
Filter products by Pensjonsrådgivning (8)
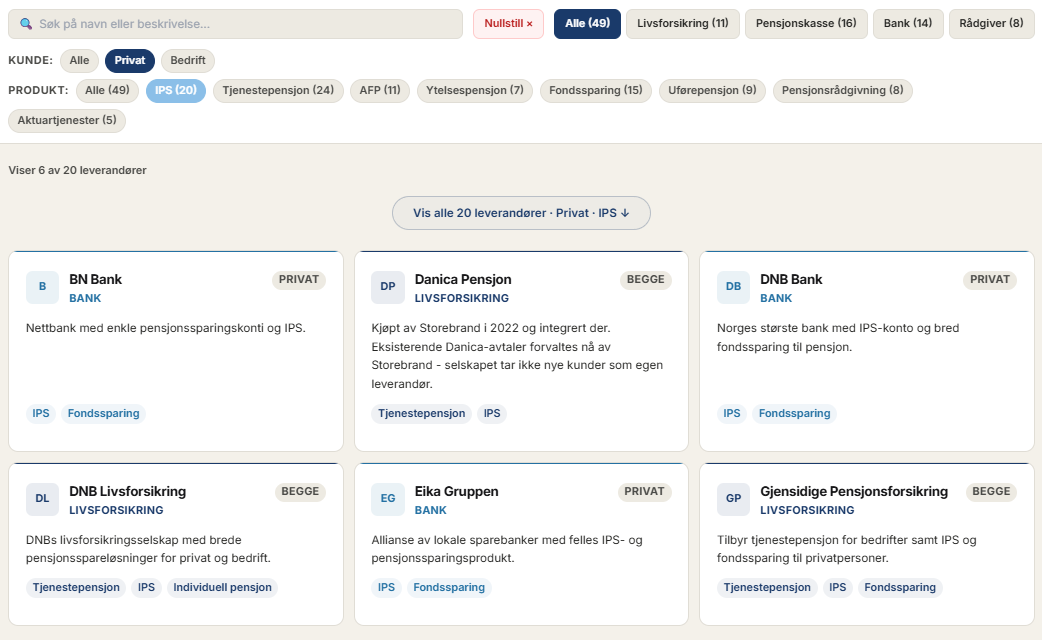[842, 90]
